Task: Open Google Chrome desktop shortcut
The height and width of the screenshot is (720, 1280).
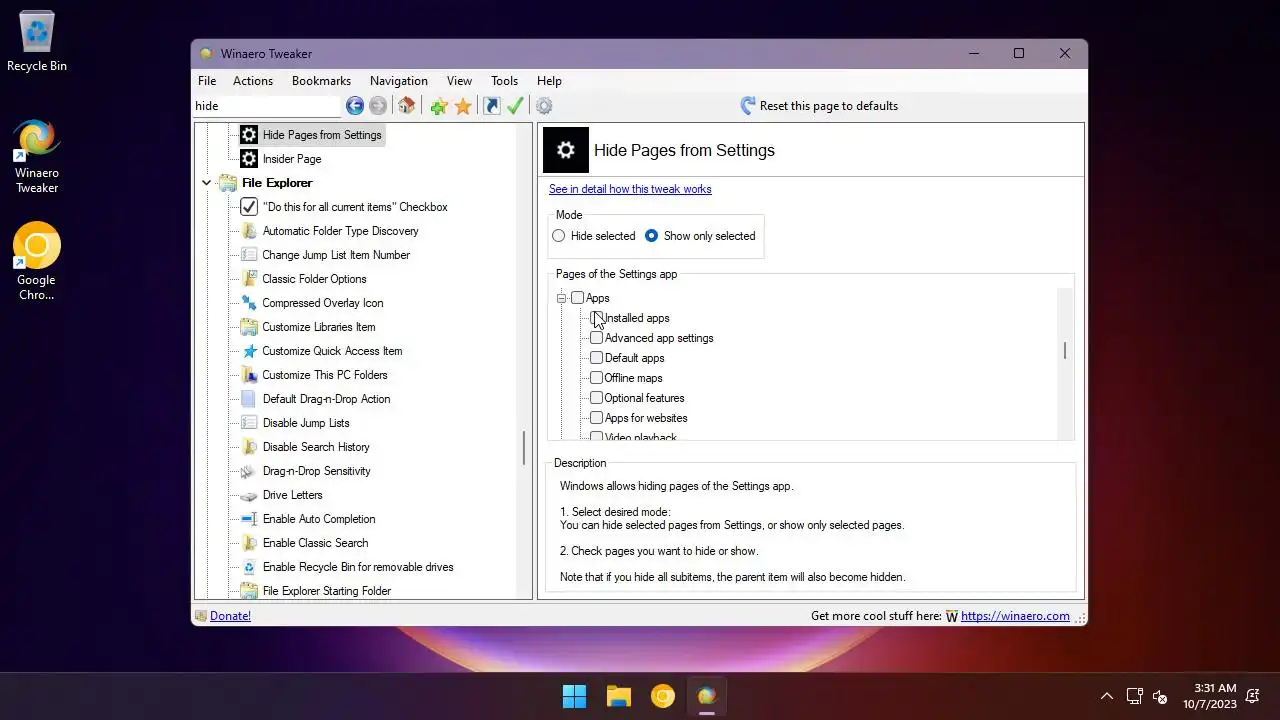Action: (37, 262)
